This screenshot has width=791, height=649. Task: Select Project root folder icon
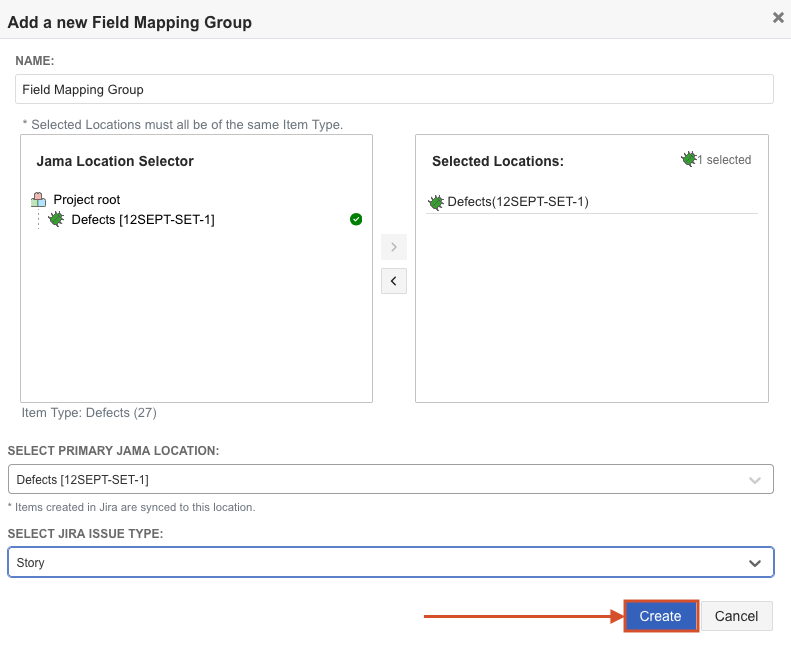[38, 200]
